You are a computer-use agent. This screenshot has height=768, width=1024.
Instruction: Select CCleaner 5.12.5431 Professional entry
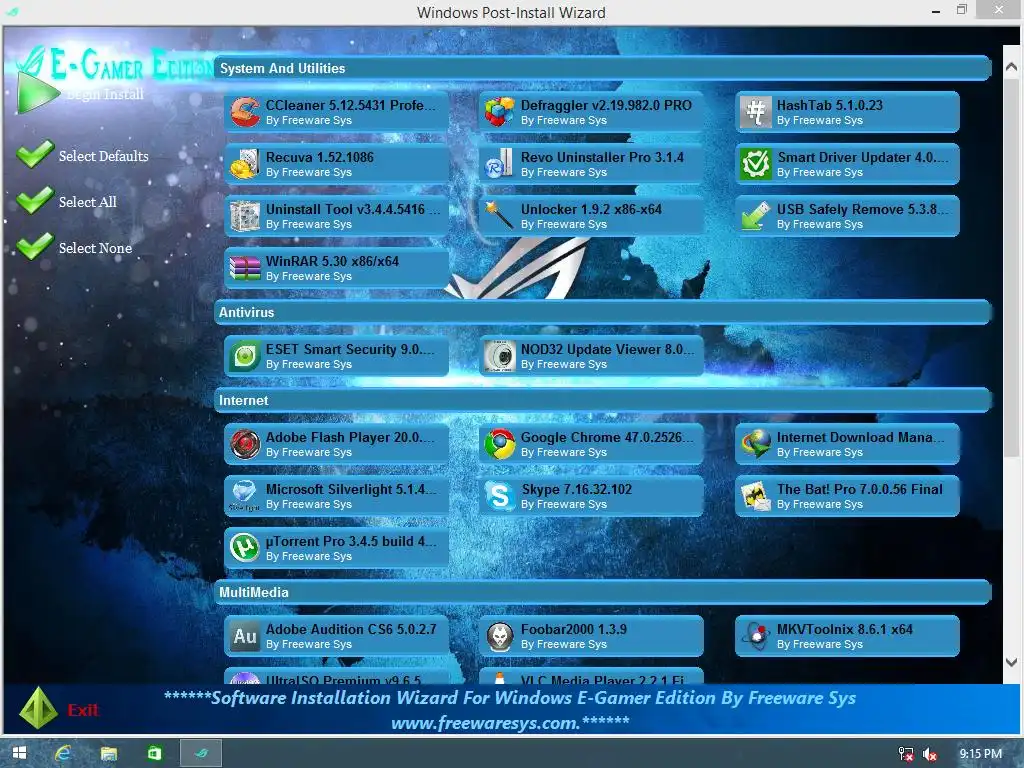pos(336,112)
